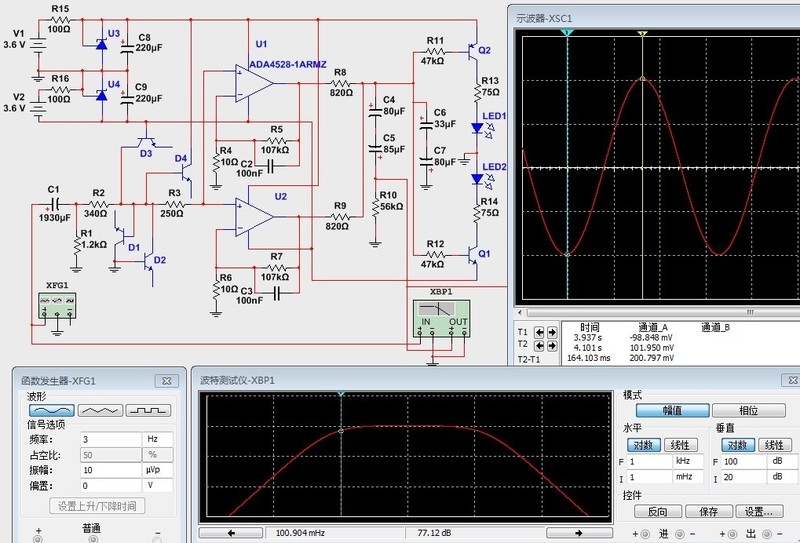Switch Bode plotter mode to 相位
This screenshot has width=800, height=543.
tap(749, 411)
